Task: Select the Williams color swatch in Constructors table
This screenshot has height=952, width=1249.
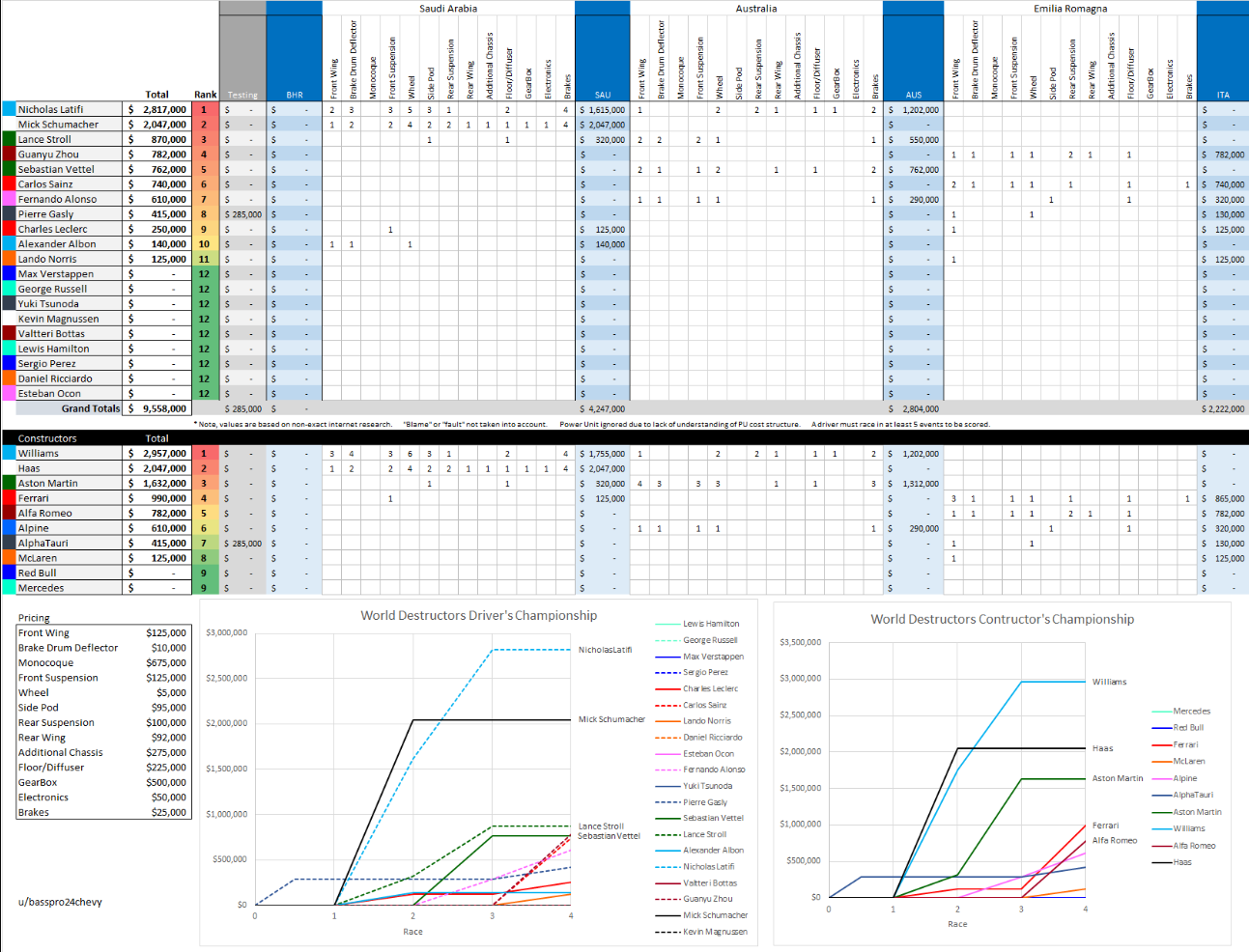Action: (x=9, y=453)
